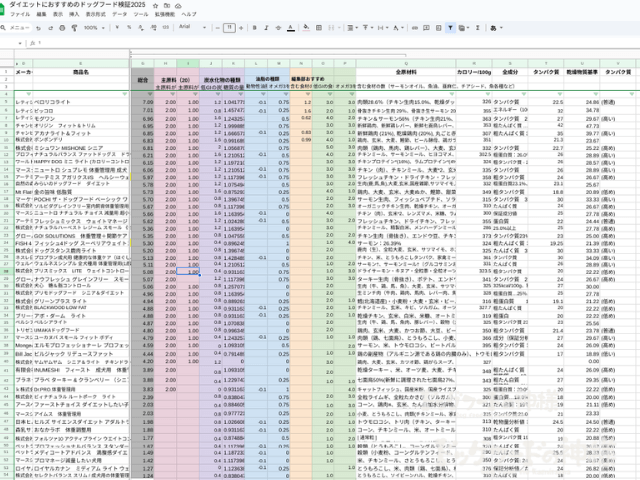The height and width of the screenshot is (480, 640).
Task: Select score cell 7.09
Action: (x=143, y=102)
